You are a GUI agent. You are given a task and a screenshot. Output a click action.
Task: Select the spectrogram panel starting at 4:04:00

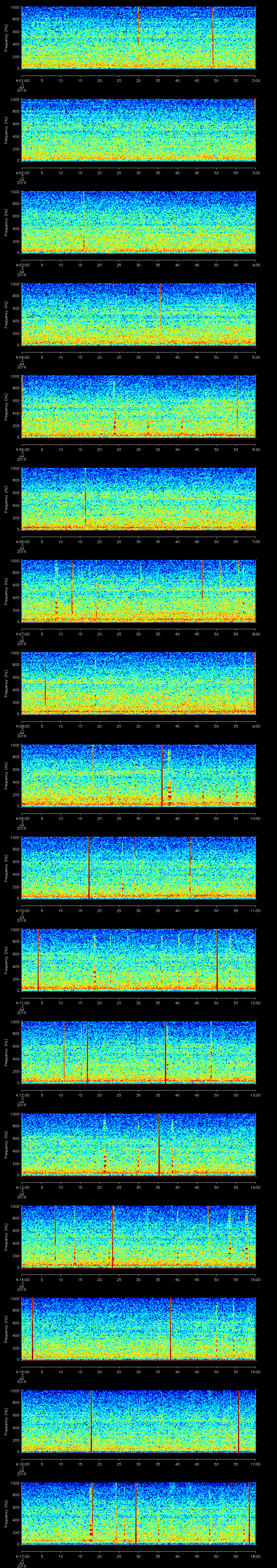(138, 314)
